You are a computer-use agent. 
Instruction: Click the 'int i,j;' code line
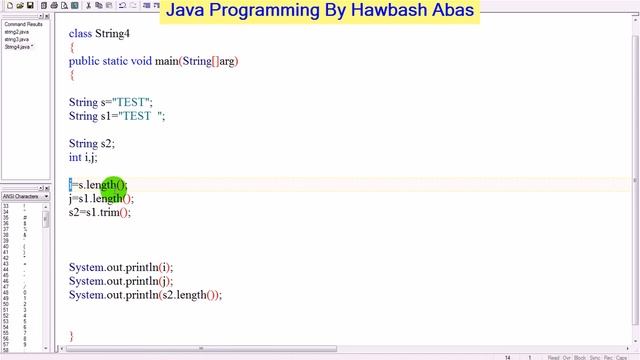[x=83, y=158]
